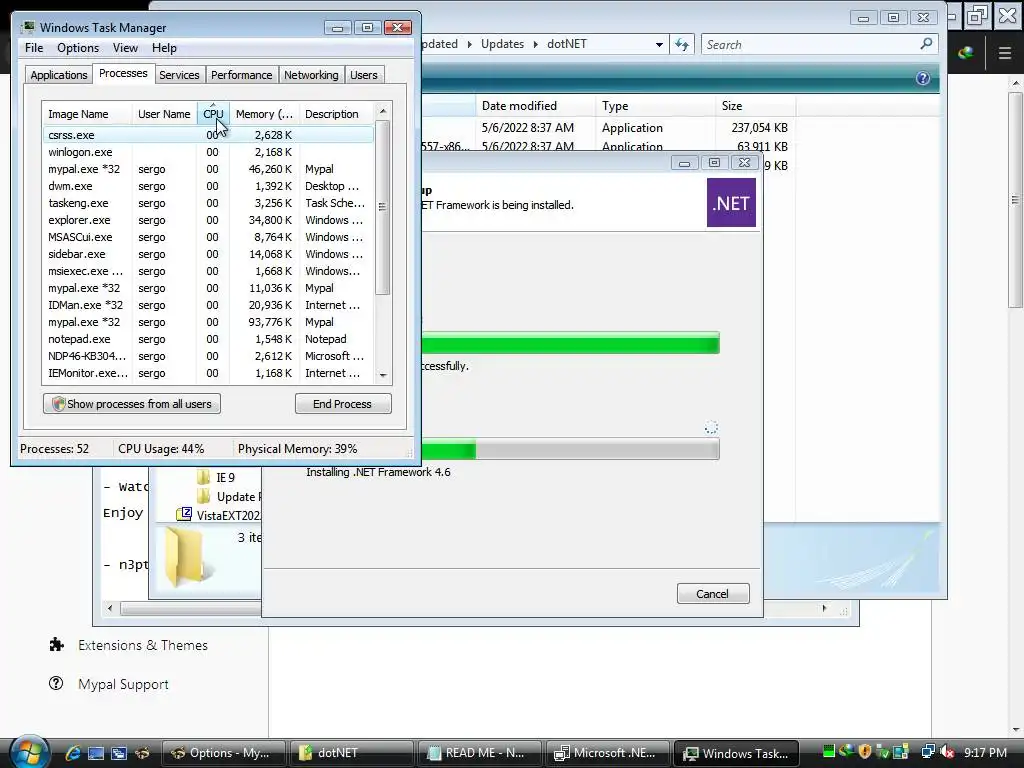This screenshot has height=768, width=1024.
Task: Switch to Networking tab
Action: tap(311, 75)
